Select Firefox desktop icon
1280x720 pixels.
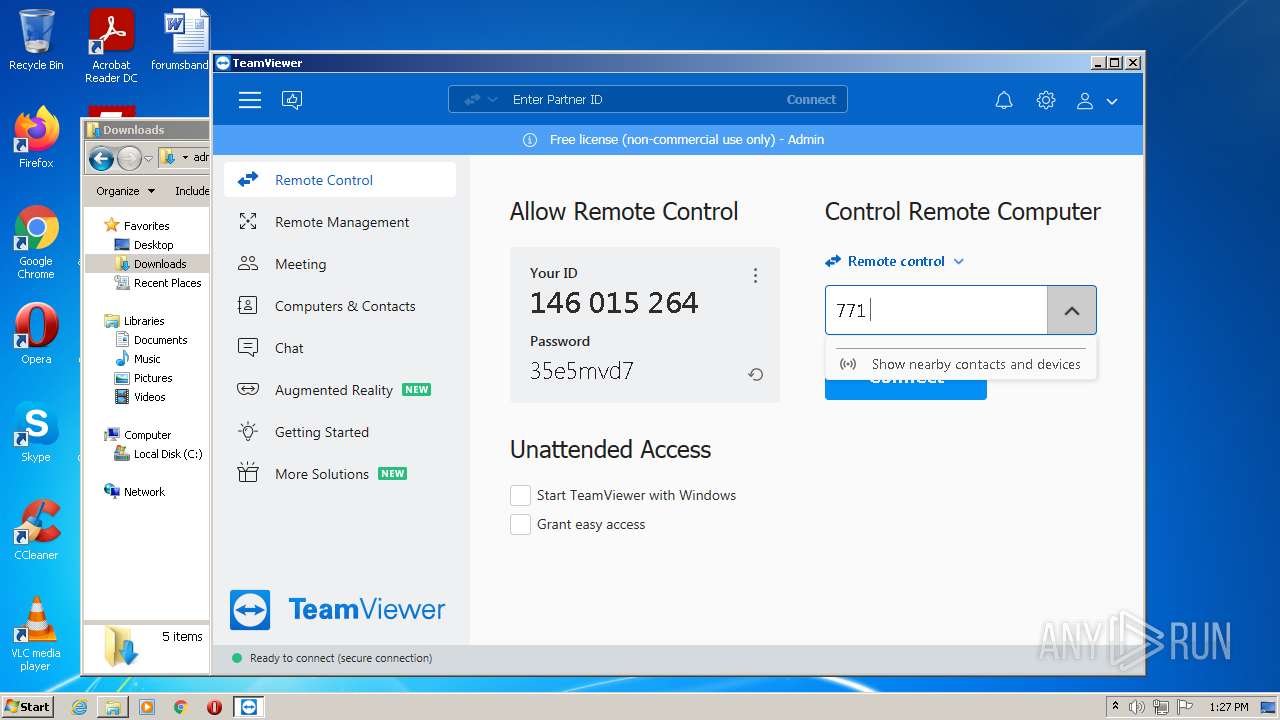coord(36,138)
